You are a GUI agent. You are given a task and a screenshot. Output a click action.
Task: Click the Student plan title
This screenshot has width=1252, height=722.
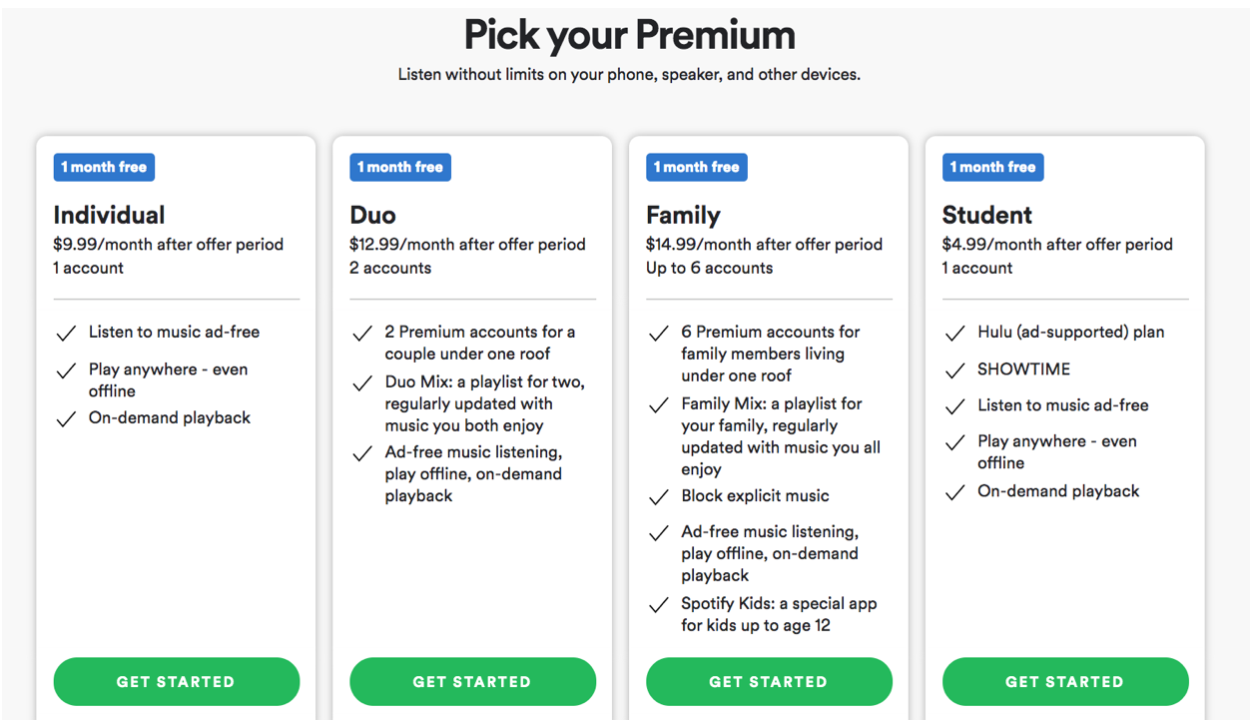pyautogui.click(x=987, y=215)
